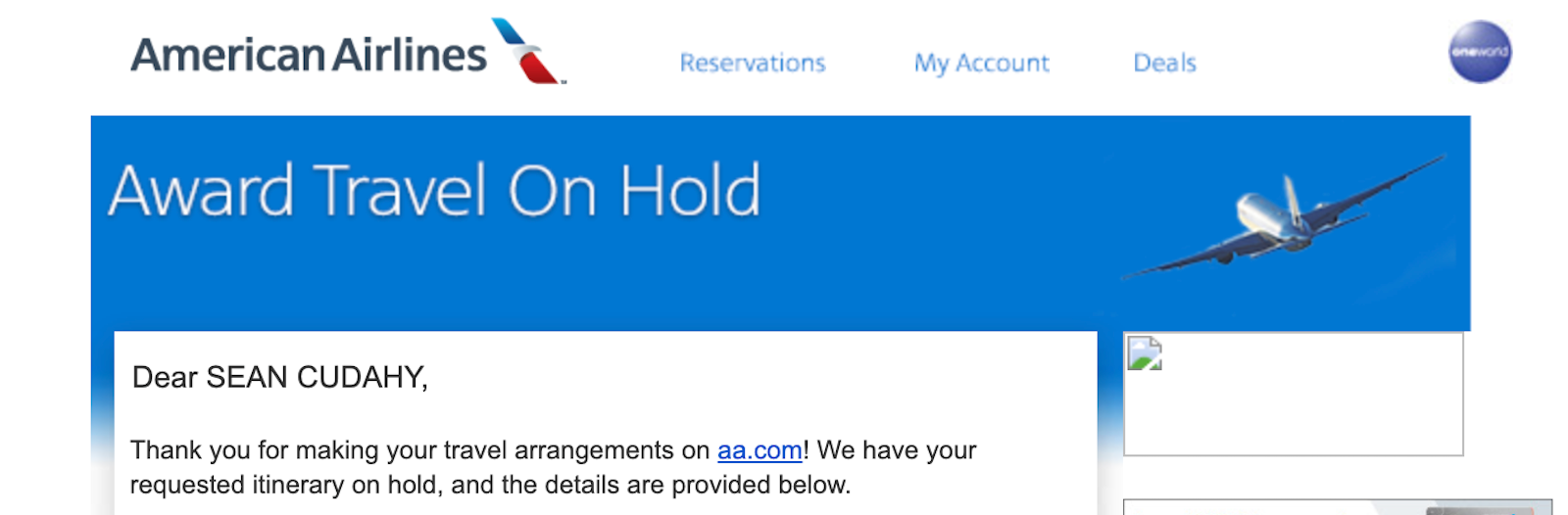Open the Deals page link
This screenshot has height=515, width=1568.
tap(1164, 63)
